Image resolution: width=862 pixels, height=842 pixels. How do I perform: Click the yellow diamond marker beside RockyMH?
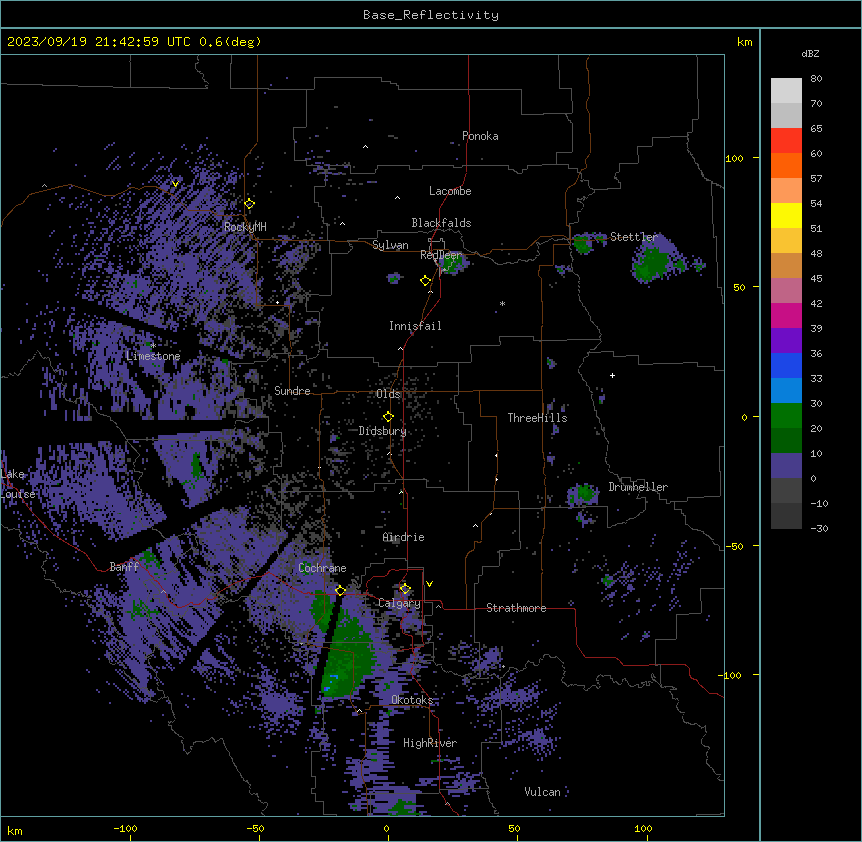[249, 204]
